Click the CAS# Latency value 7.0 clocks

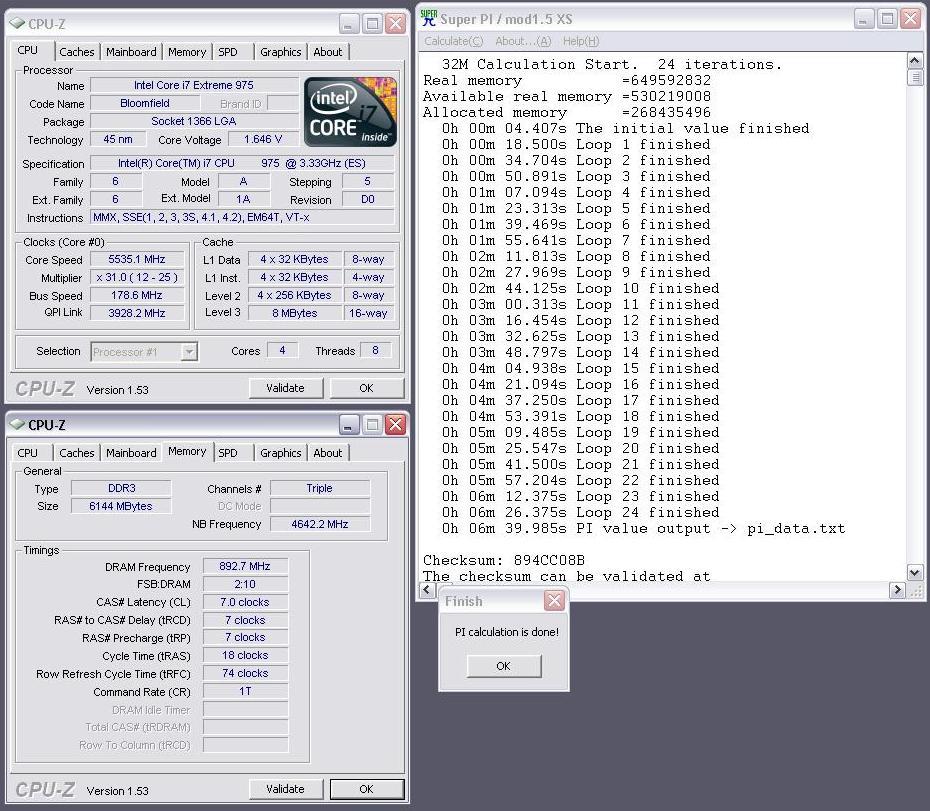[245, 602]
